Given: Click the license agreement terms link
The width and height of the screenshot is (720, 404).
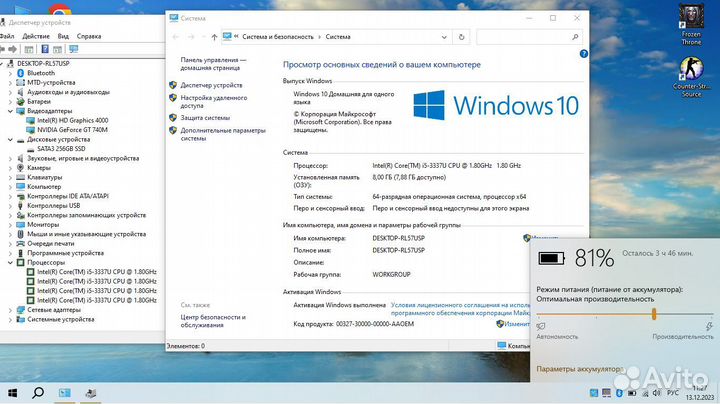Looking at the screenshot, I should click(460, 309).
